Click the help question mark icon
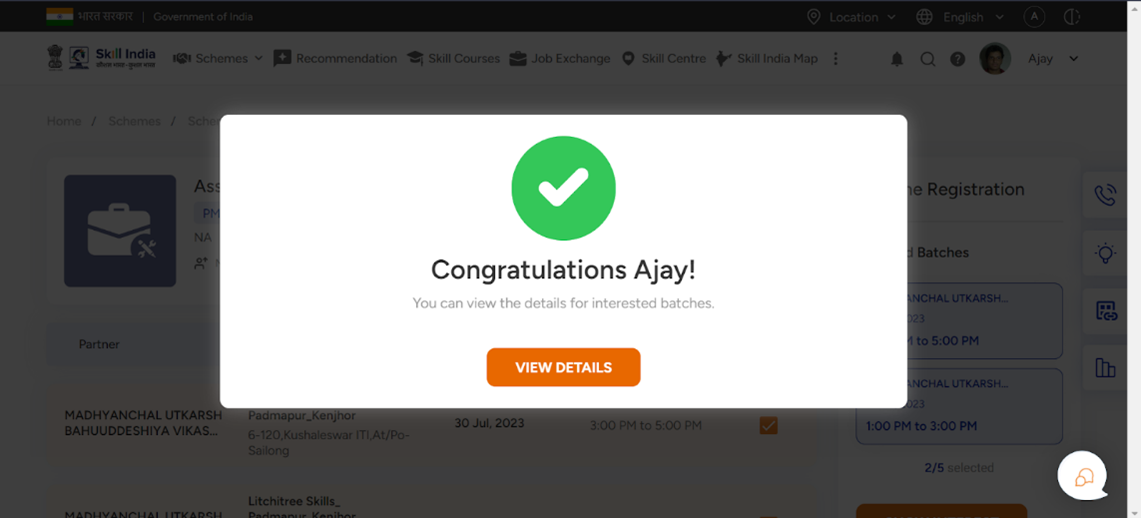This screenshot has width=1141, height=518. click(x=958, y=59)
